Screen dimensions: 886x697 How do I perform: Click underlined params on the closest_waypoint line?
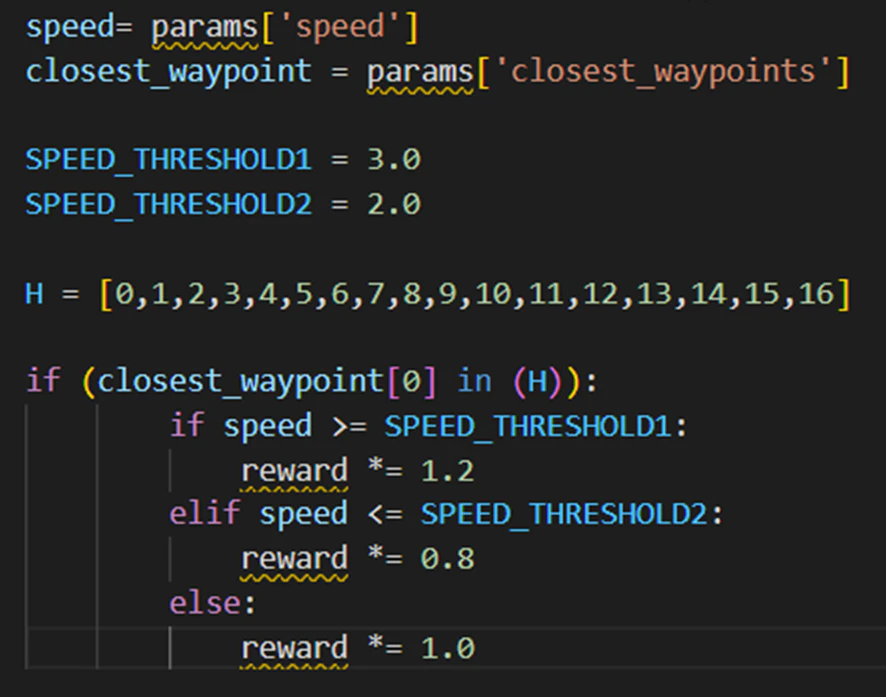pos(420,73)
